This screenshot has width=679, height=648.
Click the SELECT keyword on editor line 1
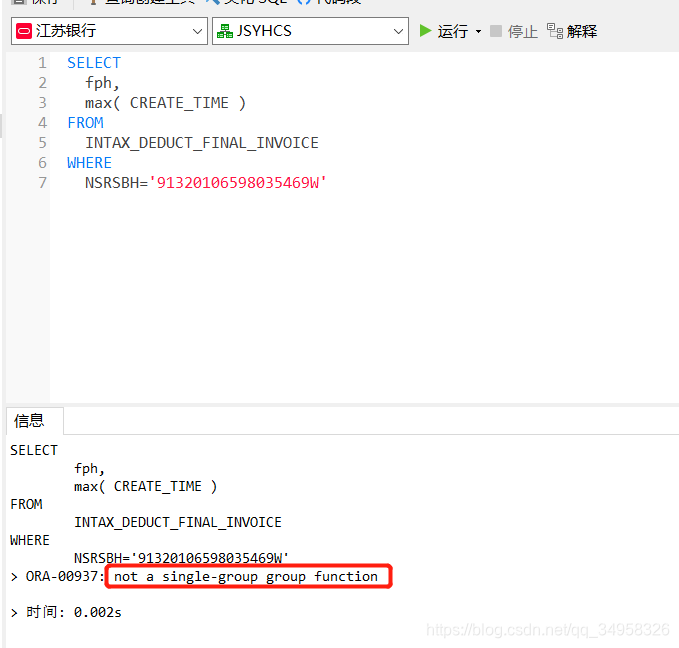coord(94,63)
